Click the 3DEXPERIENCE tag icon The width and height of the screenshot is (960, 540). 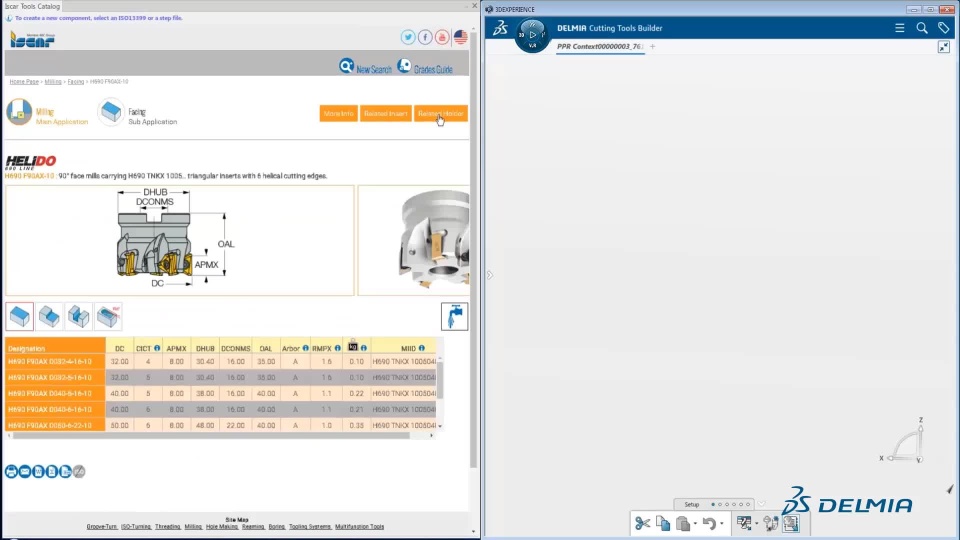pyautogui.click(x=943, y=28)
